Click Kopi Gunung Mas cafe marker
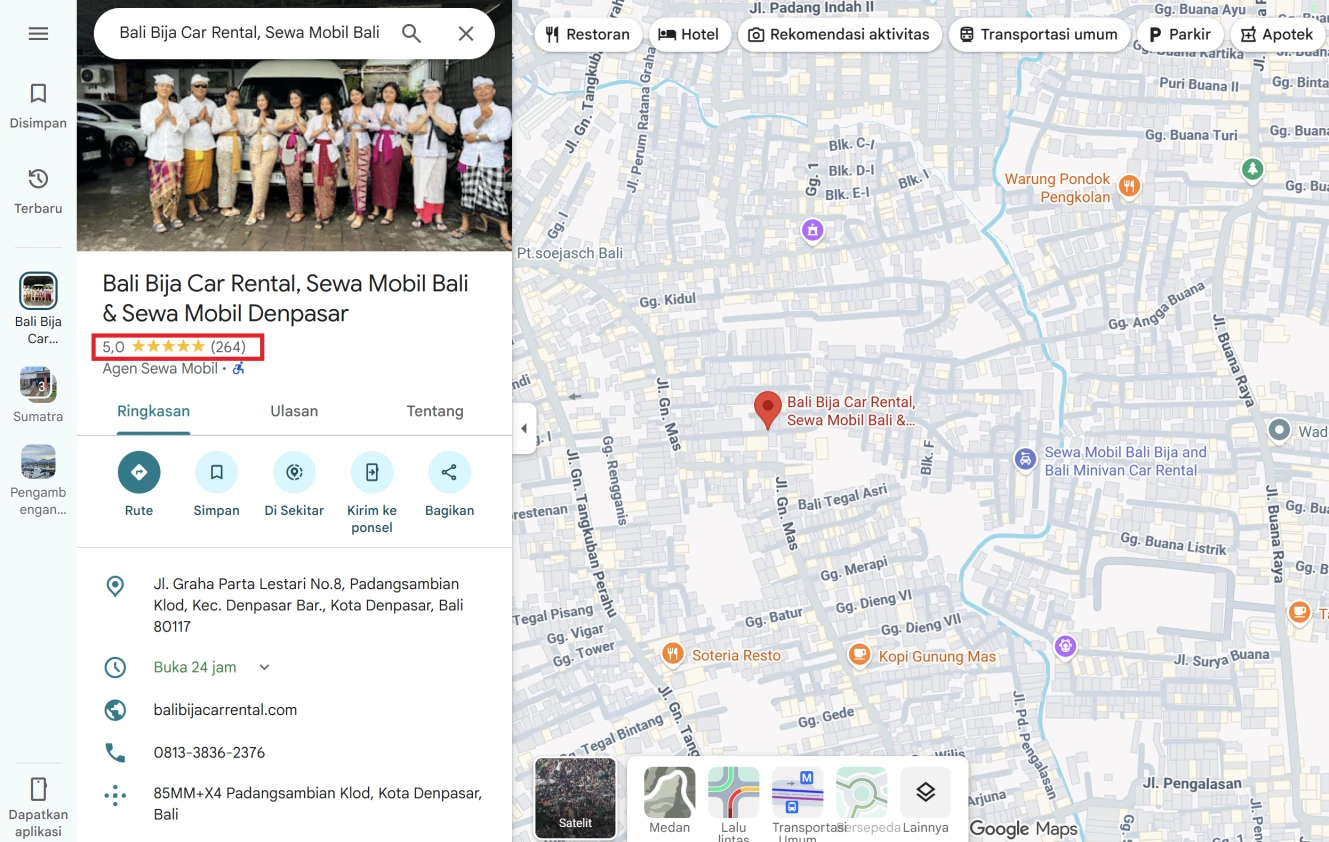Viewport: 1329px width, 842px height. (859, 655)
